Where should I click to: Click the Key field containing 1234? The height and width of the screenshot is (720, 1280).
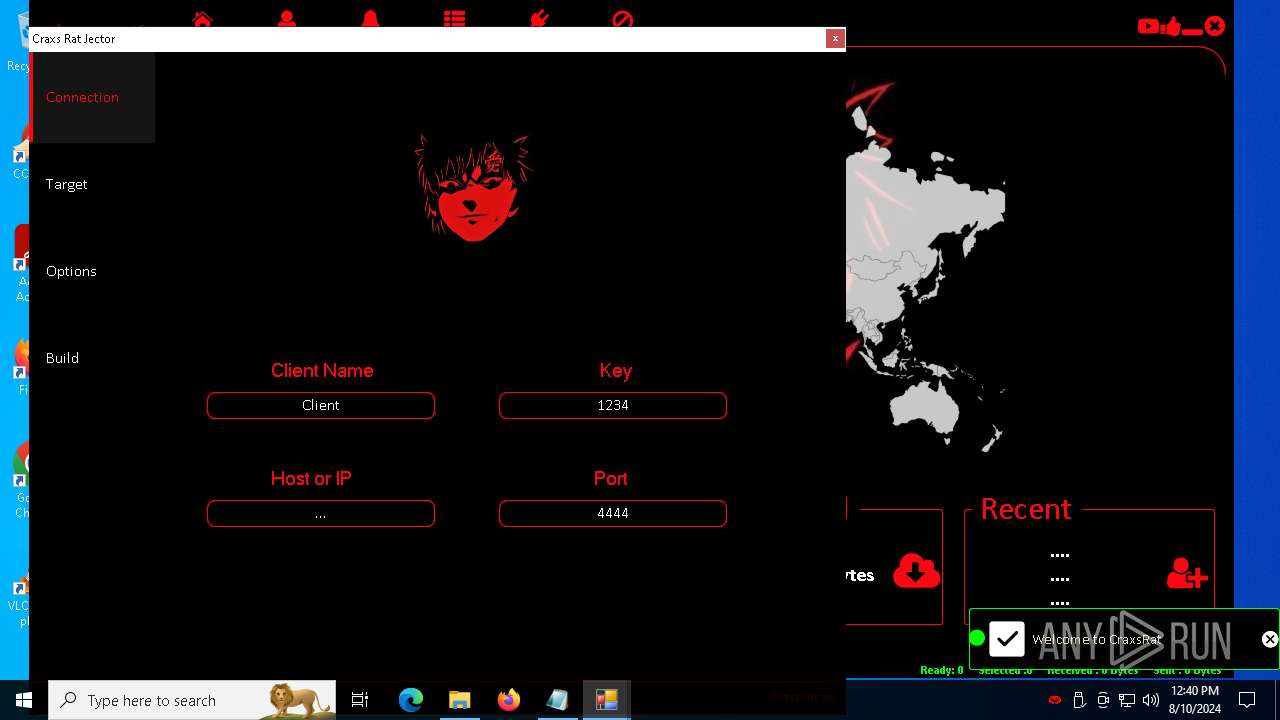coord(613,405)
